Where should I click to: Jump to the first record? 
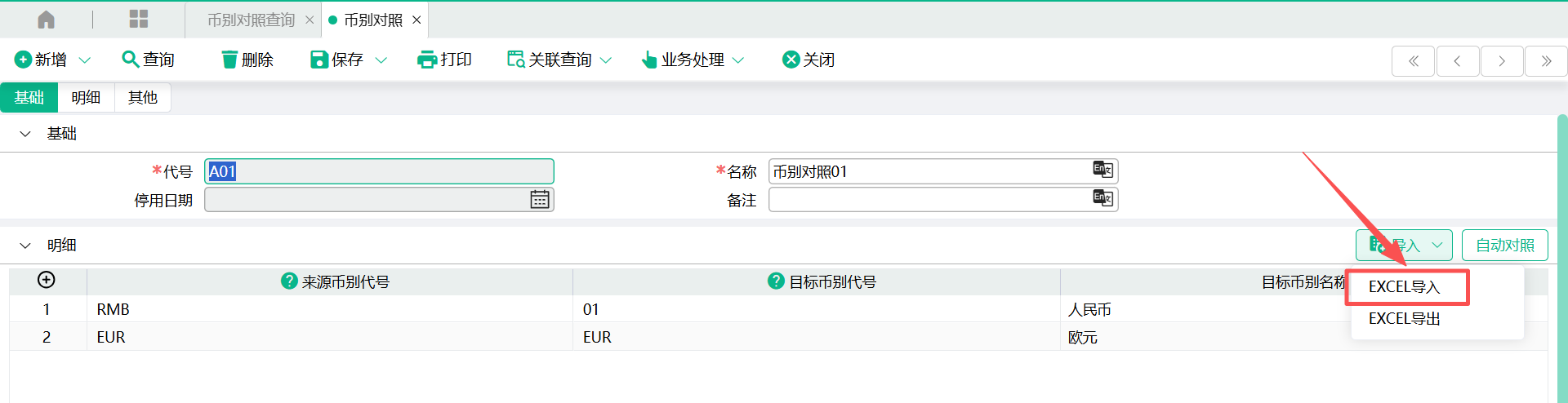pyautogui.click(x=1413, y=61)
